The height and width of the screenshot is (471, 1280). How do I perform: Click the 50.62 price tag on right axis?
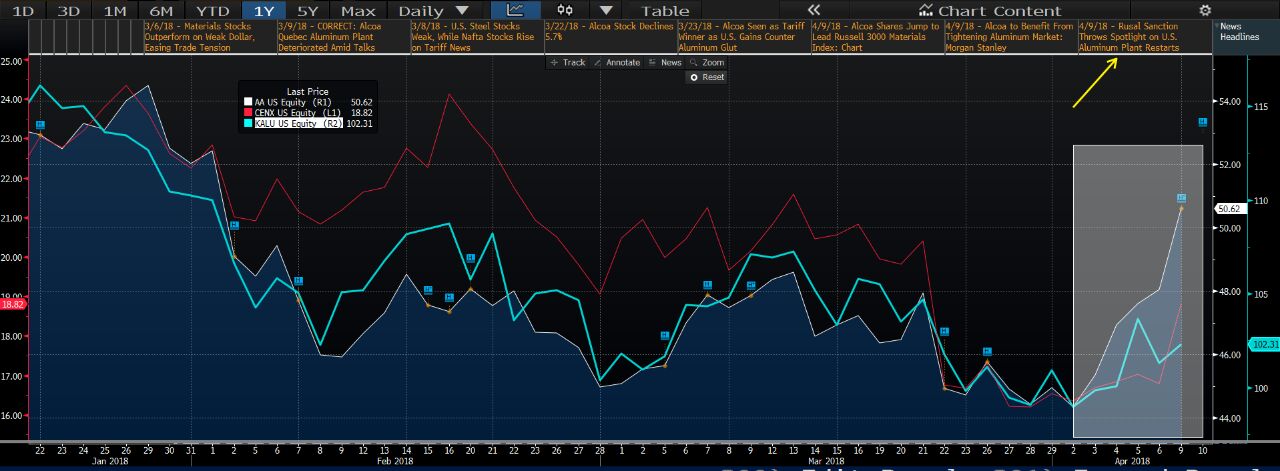pos(1229,209)
